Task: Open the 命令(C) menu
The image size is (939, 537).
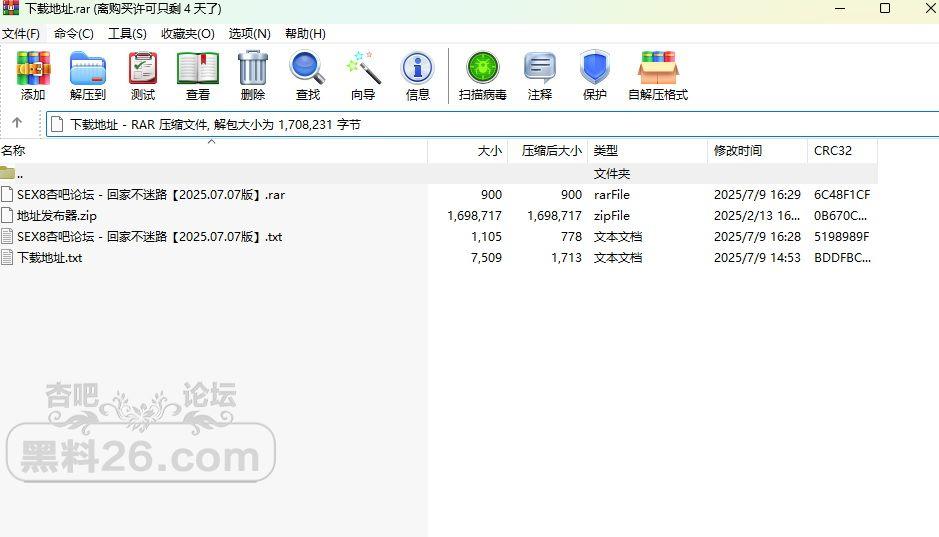Action: (74, 34)
